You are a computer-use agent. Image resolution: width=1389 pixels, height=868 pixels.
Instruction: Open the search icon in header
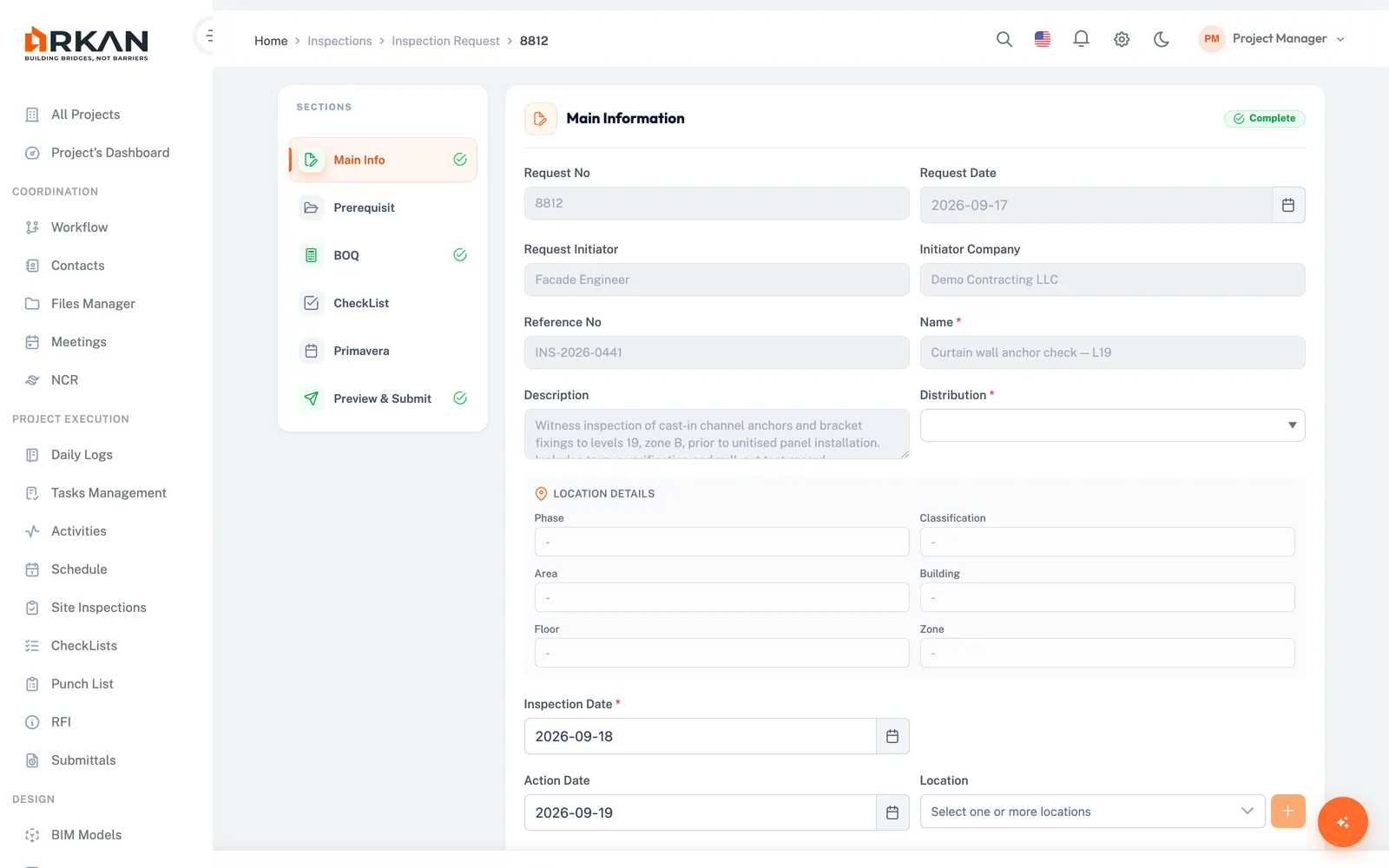tap(1004, 39)
